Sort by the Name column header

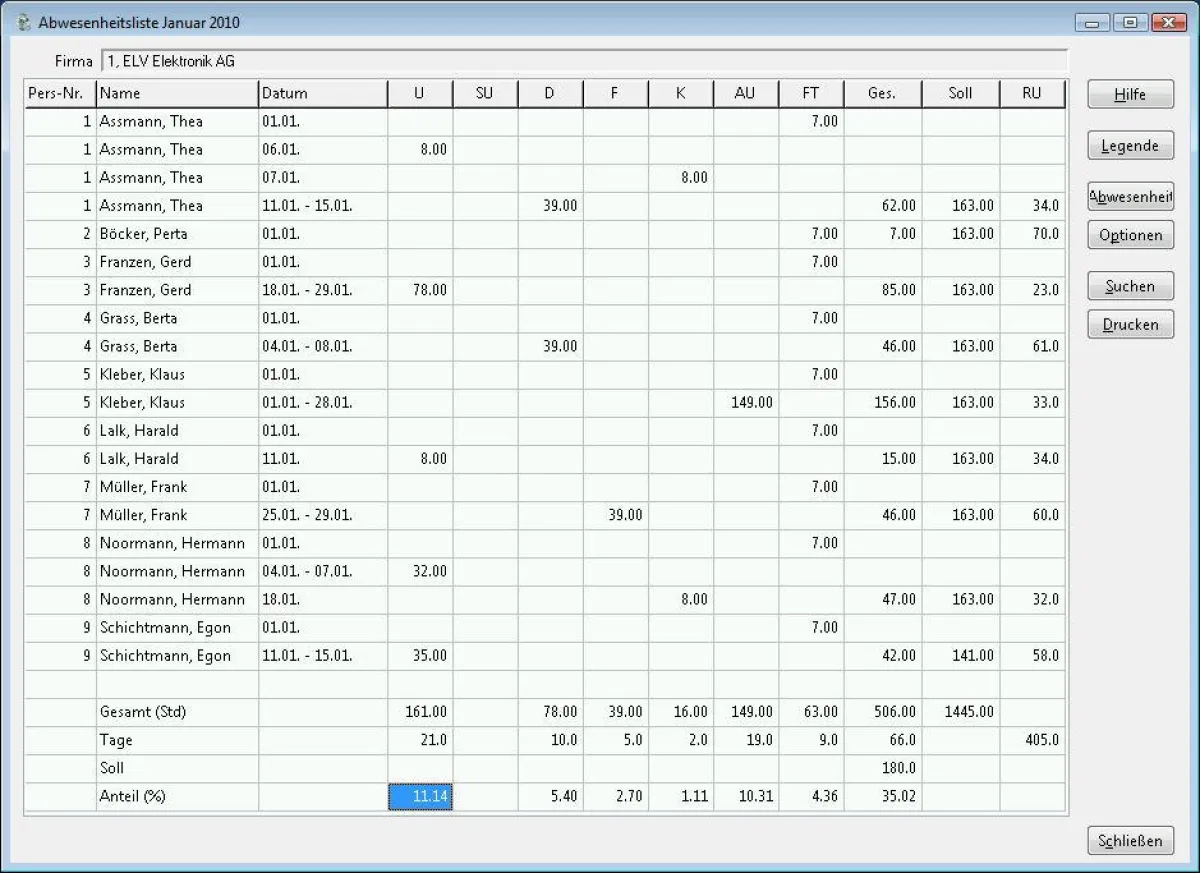pyautogui.click(x=177, y=93)
